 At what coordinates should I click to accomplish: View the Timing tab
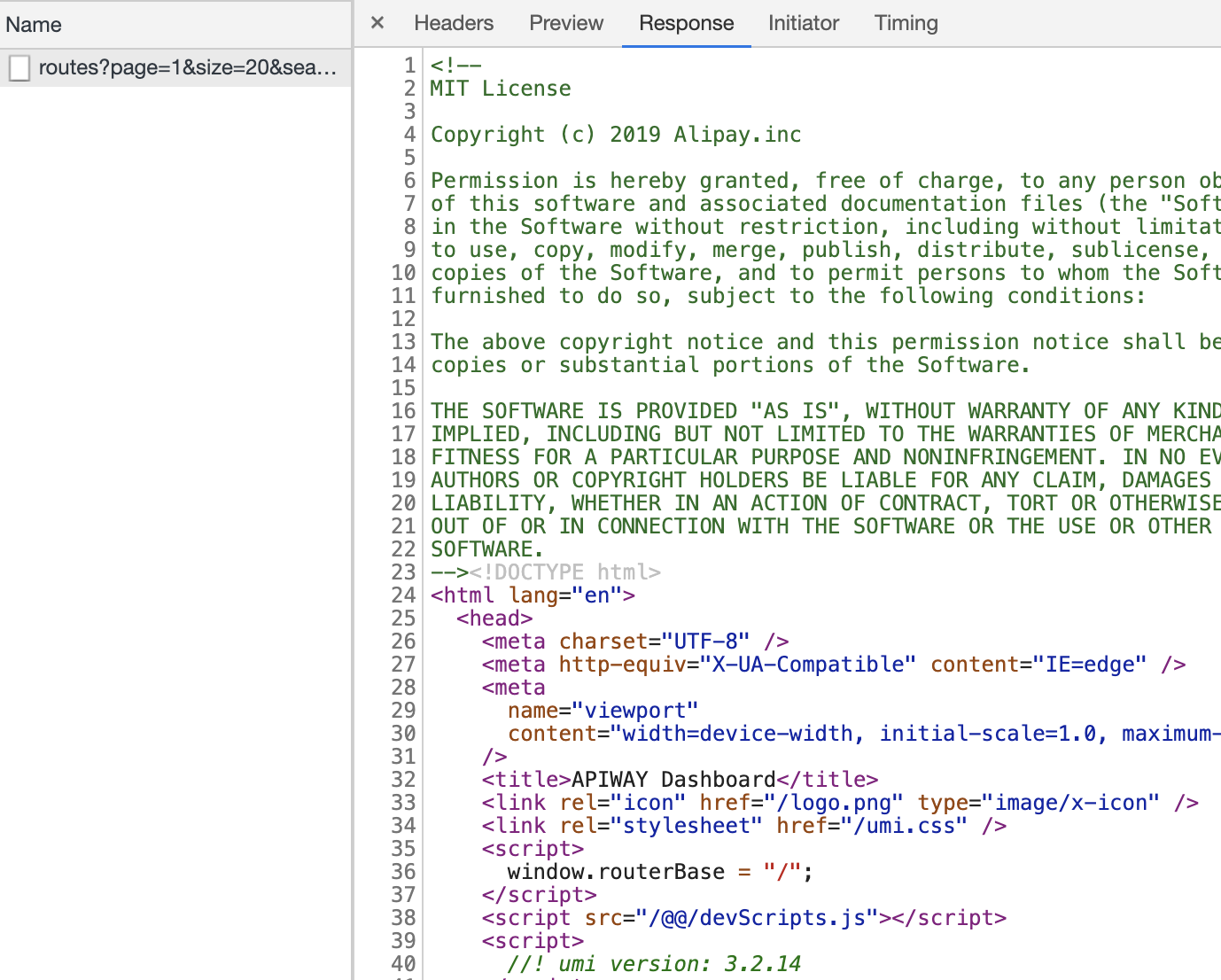(906, 23)
